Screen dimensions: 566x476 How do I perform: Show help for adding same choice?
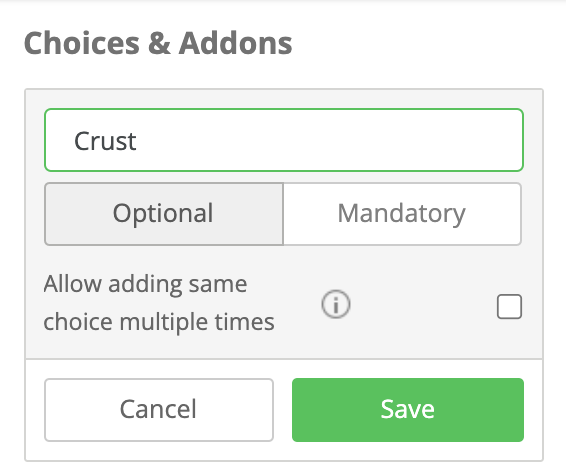pyautogui.click(x=336, y=304)
